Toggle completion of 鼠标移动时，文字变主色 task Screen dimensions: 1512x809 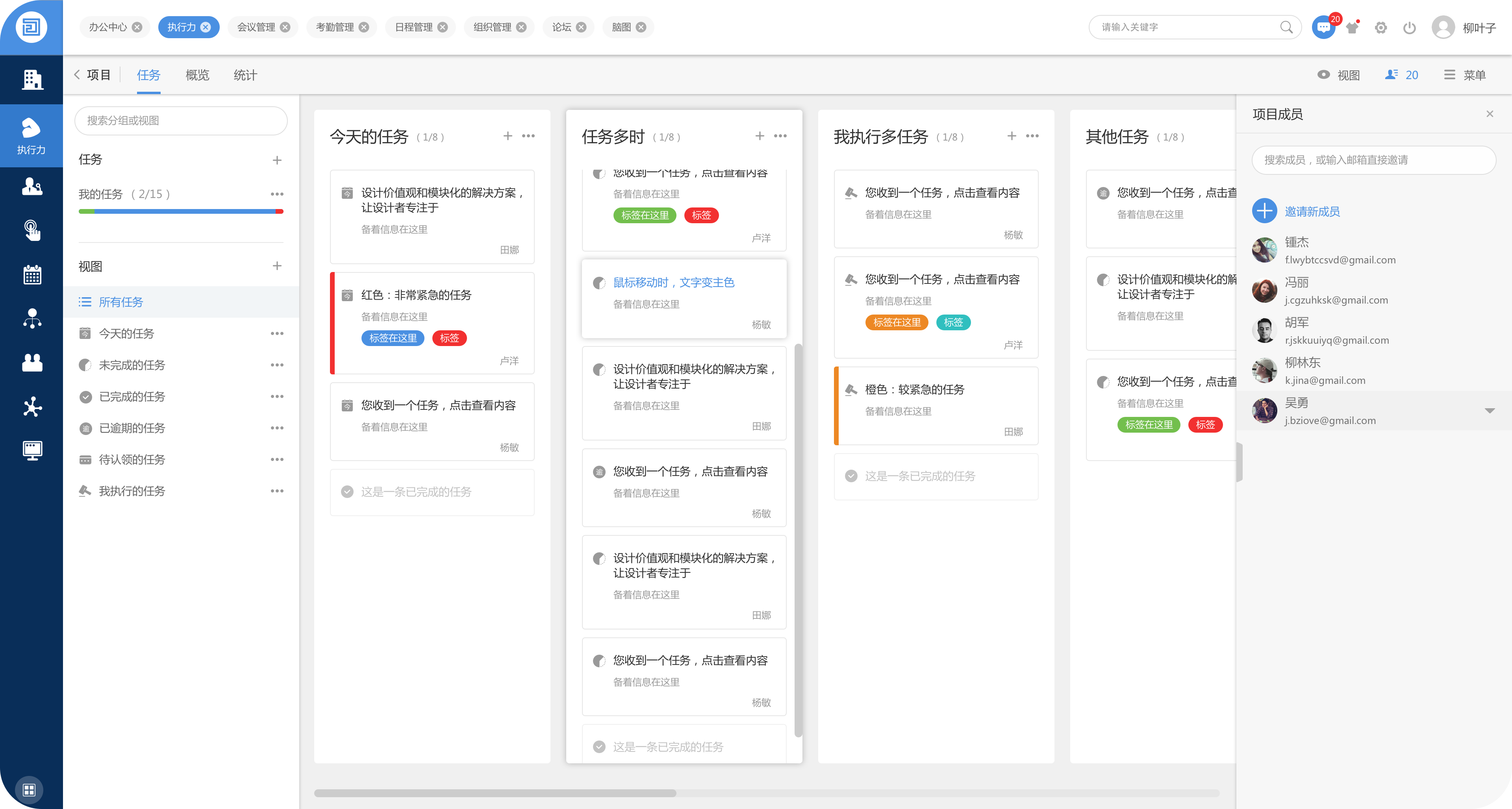tap(598, 283)
